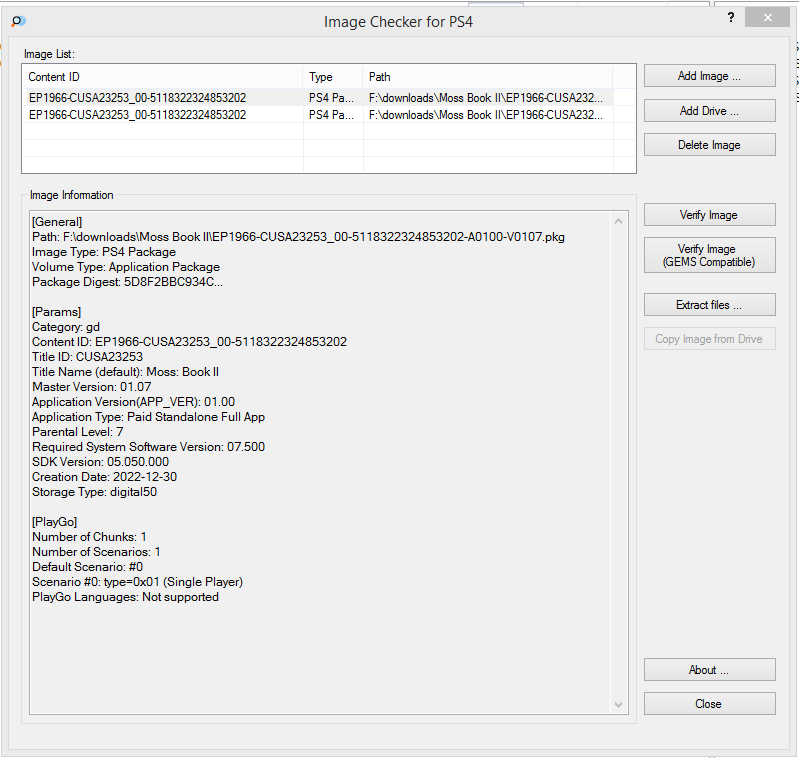Click the Parental Level 7 line
The image size is (799, 758).
(77, 432)
